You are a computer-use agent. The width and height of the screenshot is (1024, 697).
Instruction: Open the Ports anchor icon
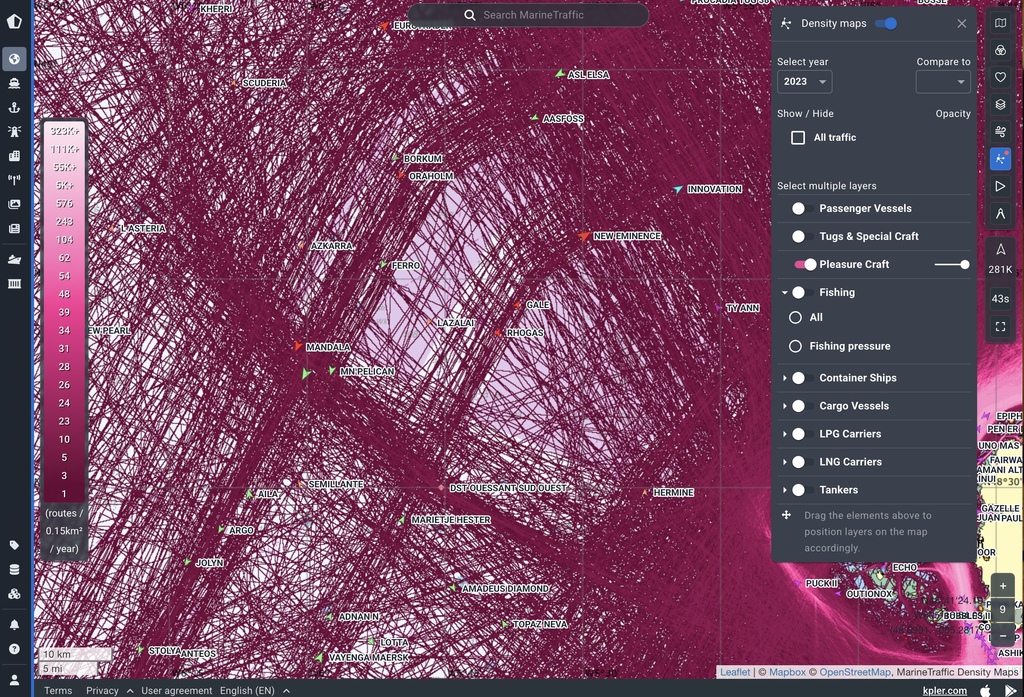(x=14, y=108)
